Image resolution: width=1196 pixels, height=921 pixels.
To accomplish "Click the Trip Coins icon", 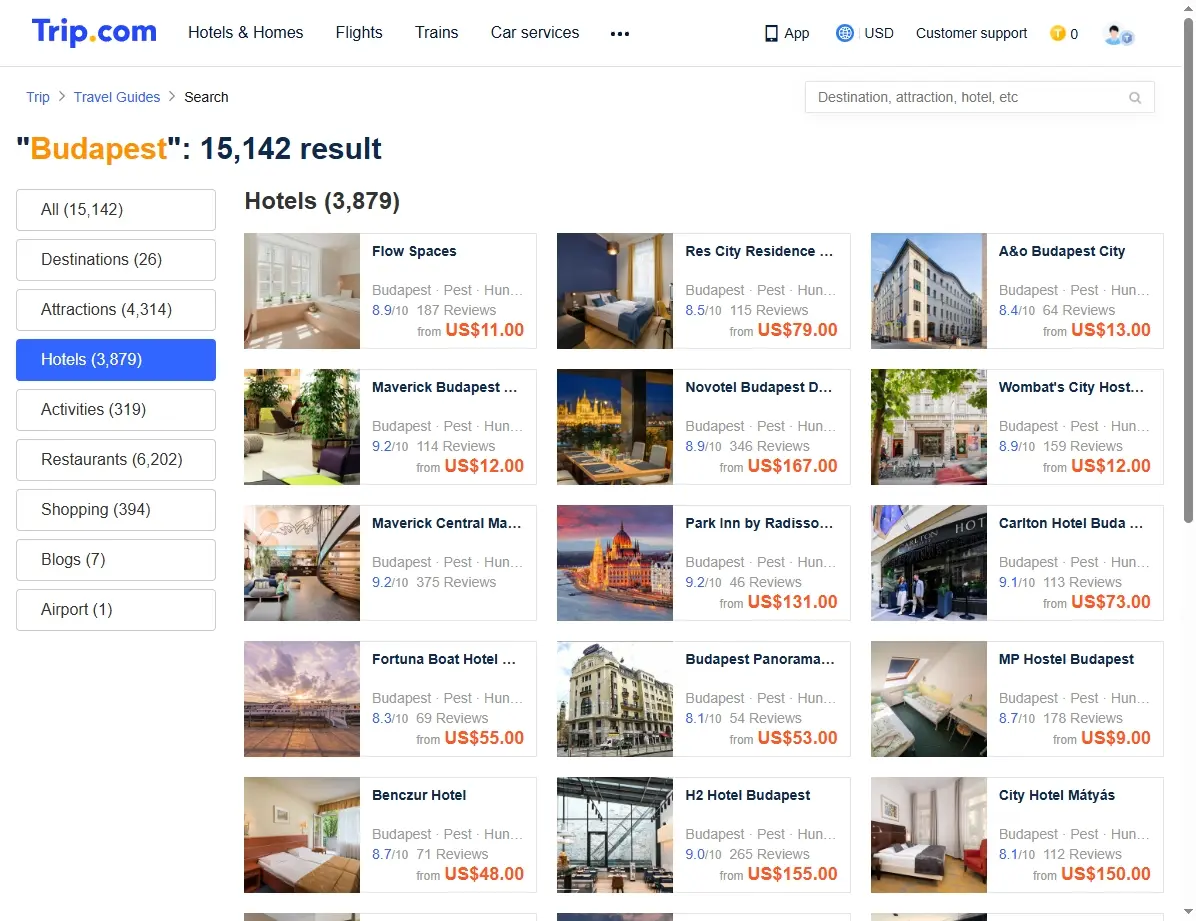I will pos(1057,33).
